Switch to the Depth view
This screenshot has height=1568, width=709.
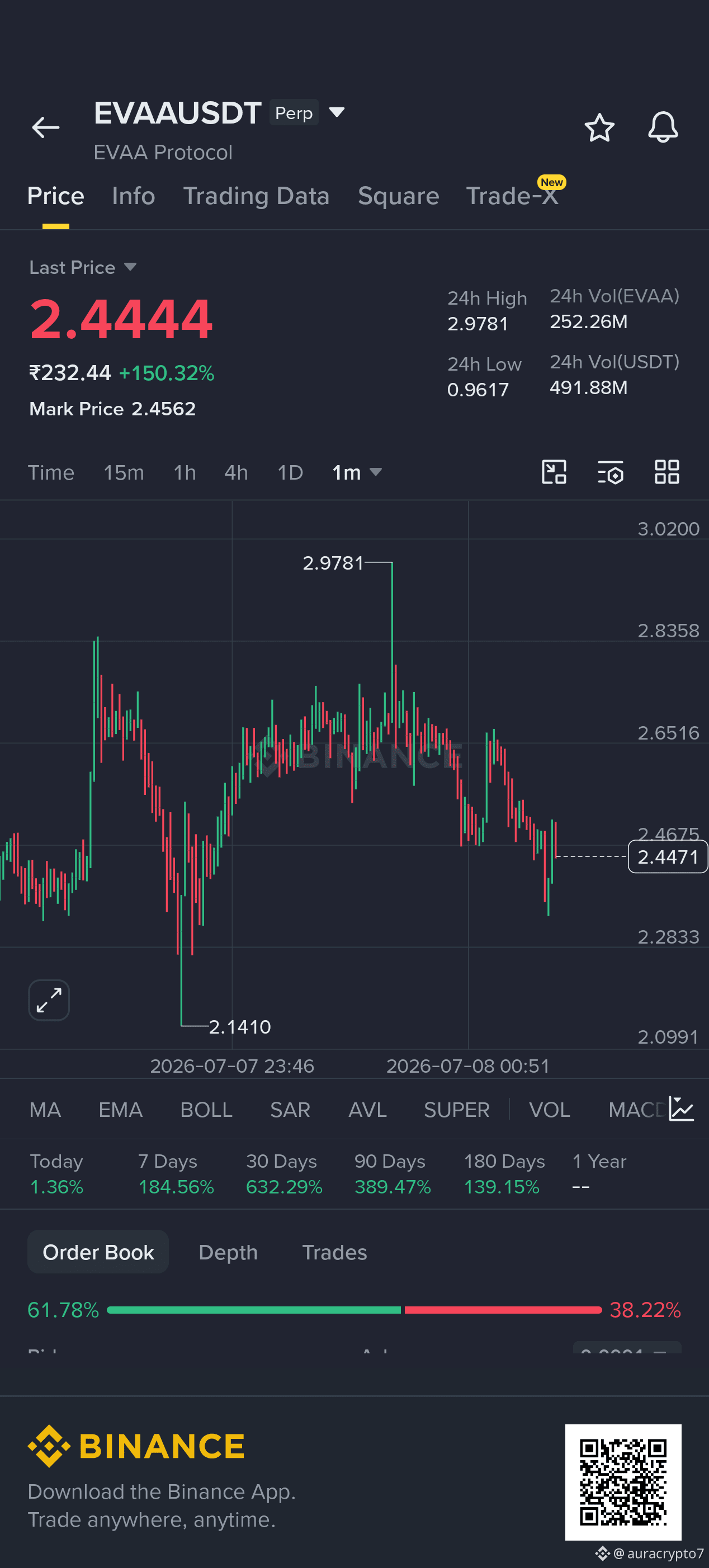(228, 1252)
